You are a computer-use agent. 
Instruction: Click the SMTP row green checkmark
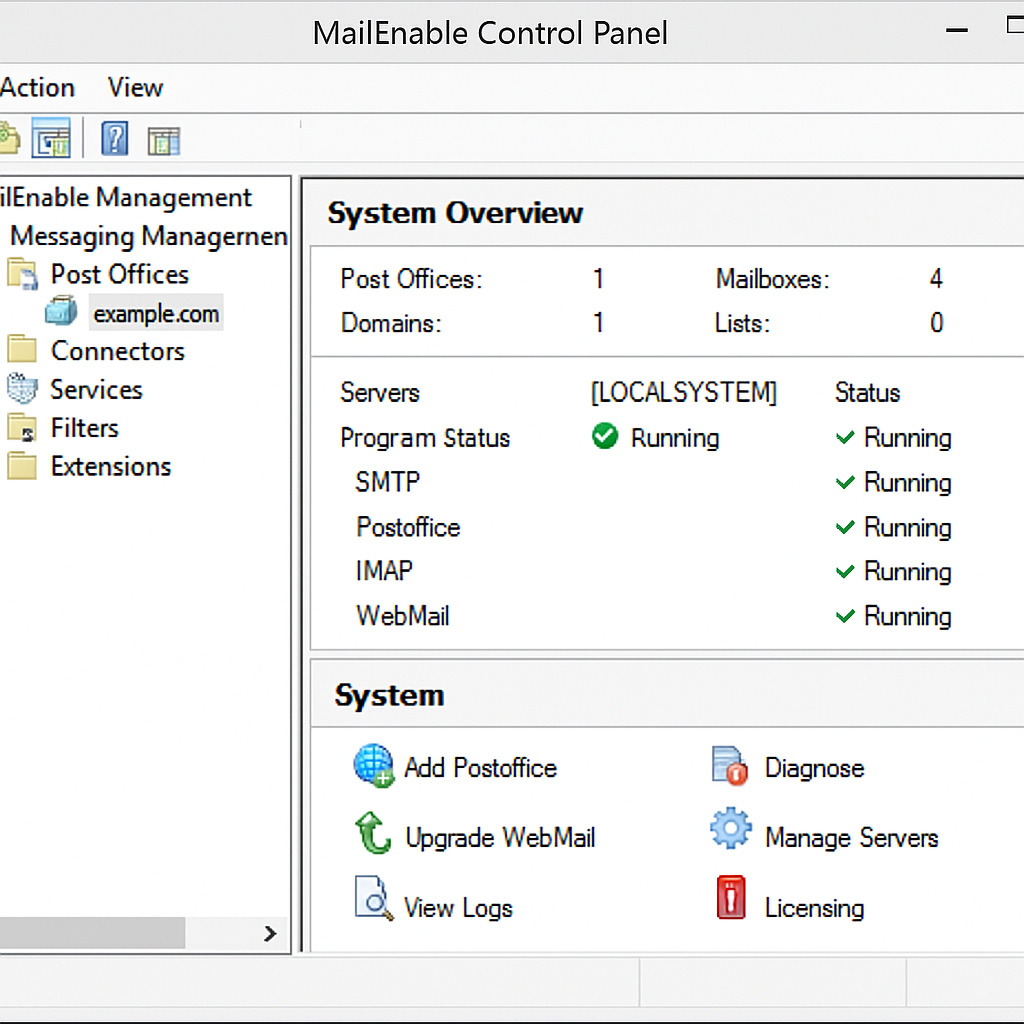845,483
